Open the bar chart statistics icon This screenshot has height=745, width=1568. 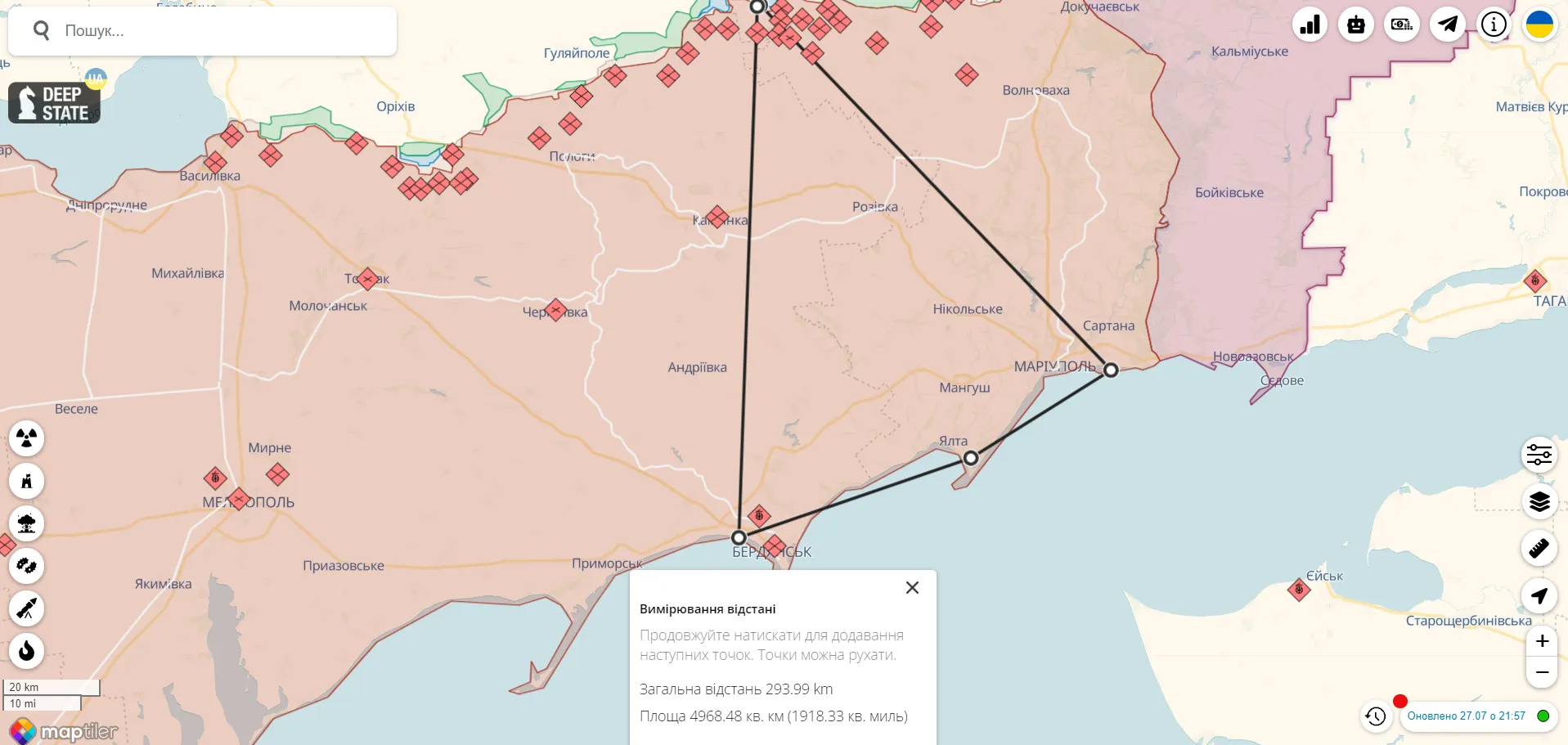point(1310,25)
